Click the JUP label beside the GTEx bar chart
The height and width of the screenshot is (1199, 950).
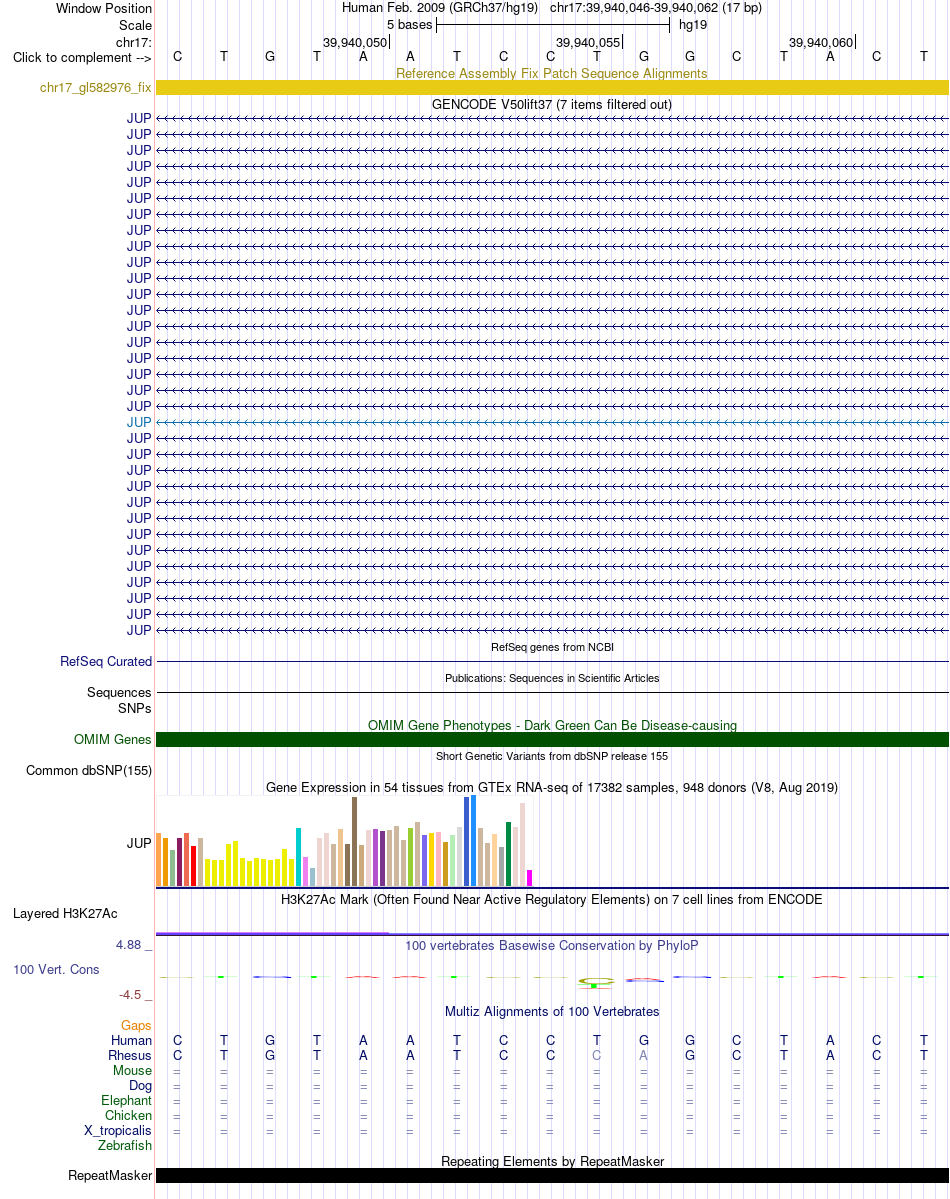point(139,843)
